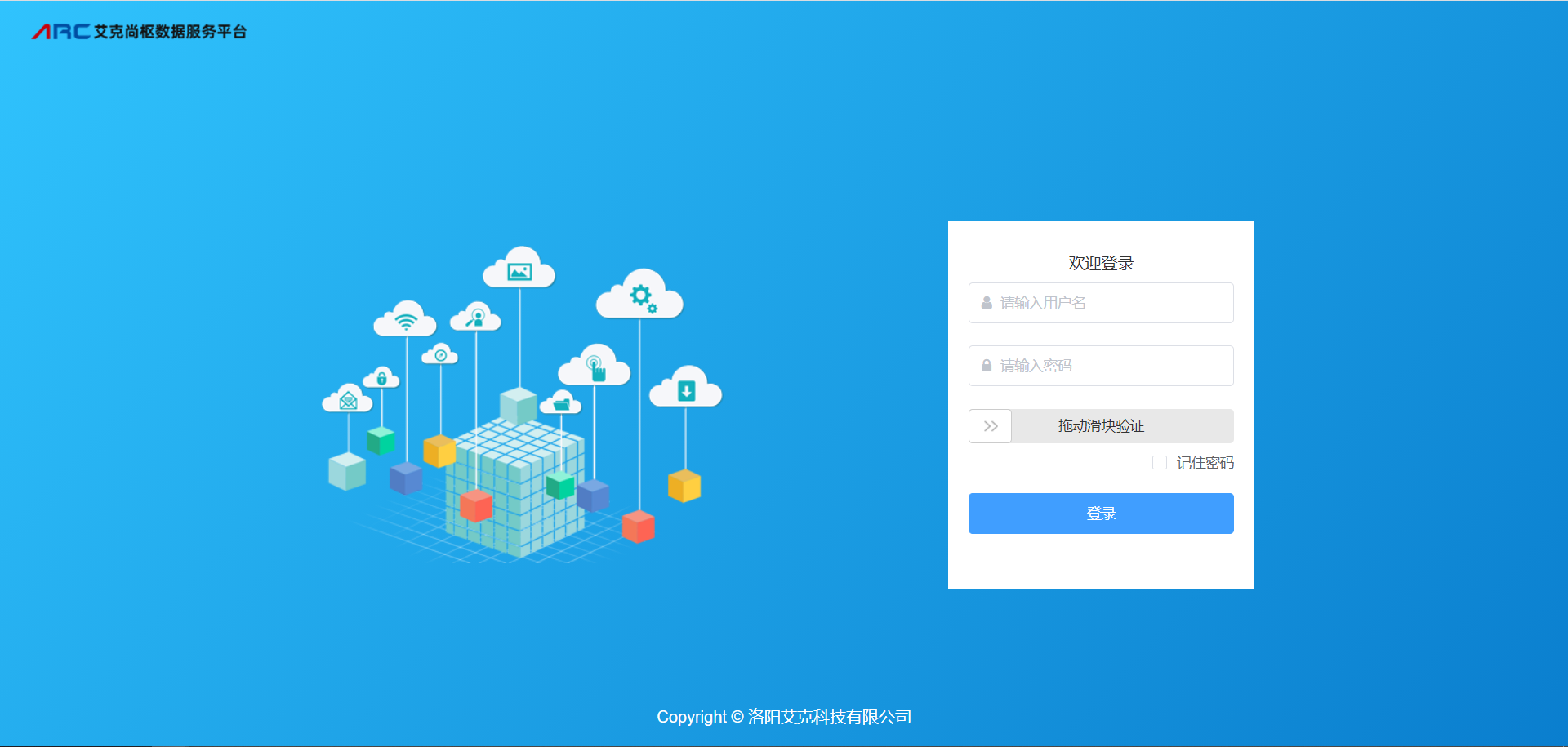
Task: Focus the 请输入用户名 input field
Action: (x=1111, y=303)
